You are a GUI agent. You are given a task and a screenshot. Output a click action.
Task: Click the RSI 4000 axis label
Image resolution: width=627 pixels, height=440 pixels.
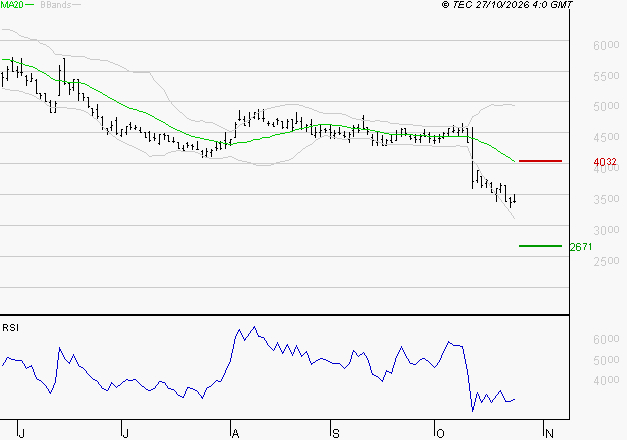(606, 380)
